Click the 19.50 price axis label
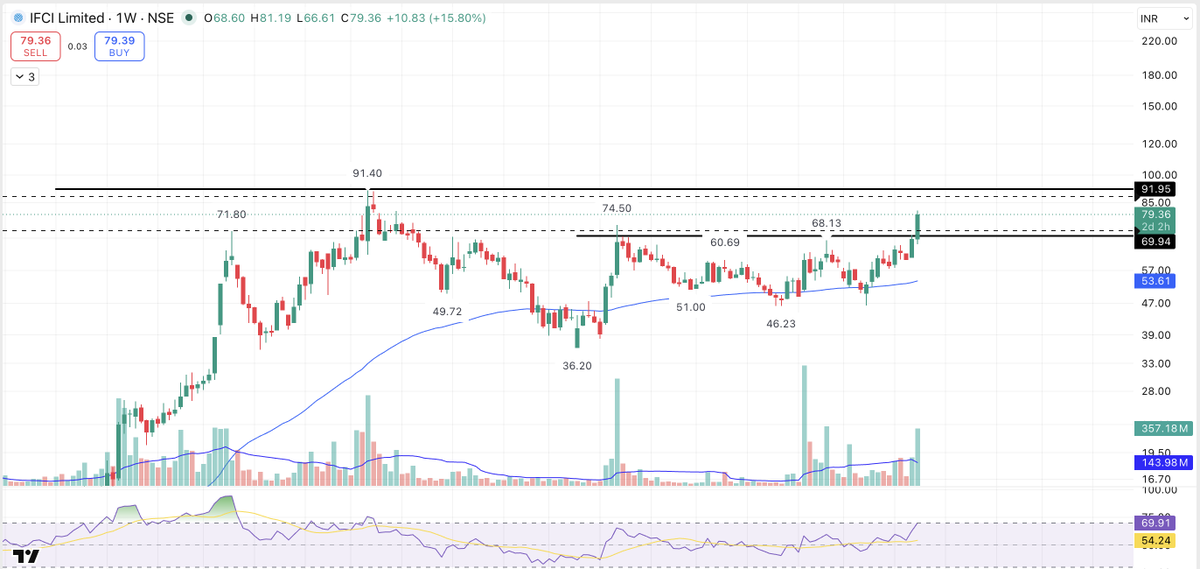The width and height of the screenshot is (1200, 569). [1156, 452]
